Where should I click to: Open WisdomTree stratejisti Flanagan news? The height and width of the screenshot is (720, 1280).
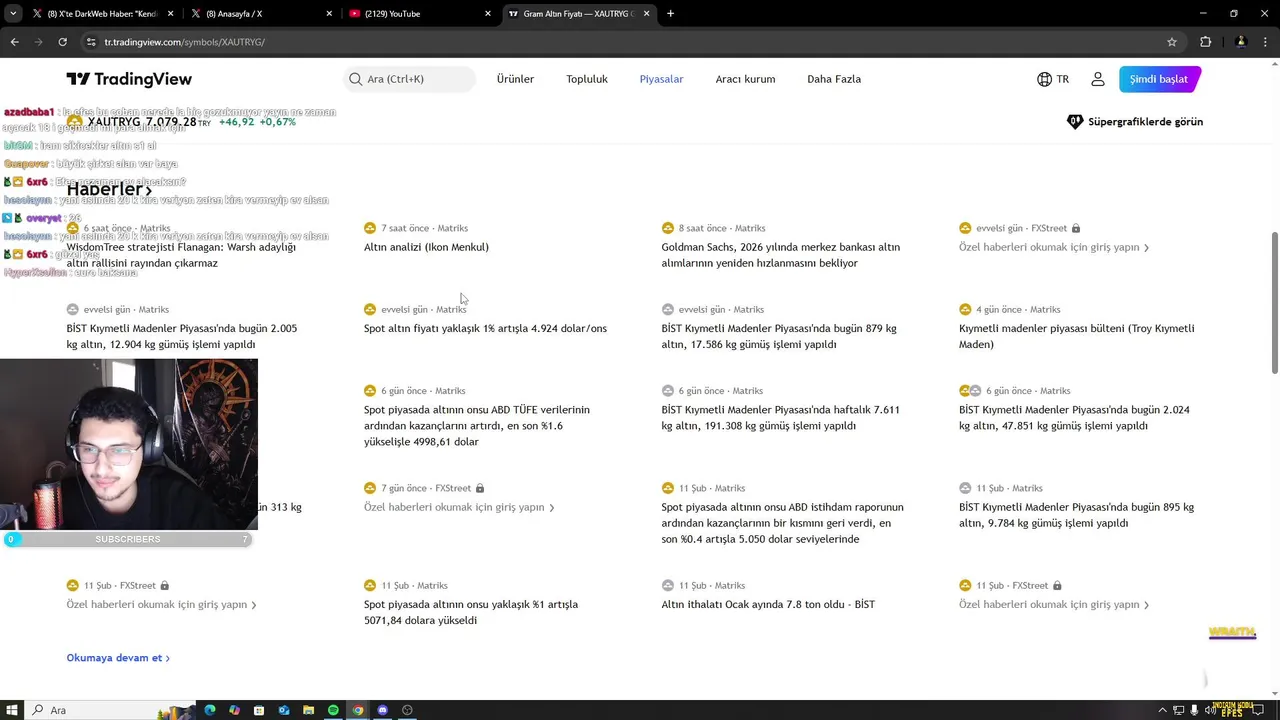181,255
